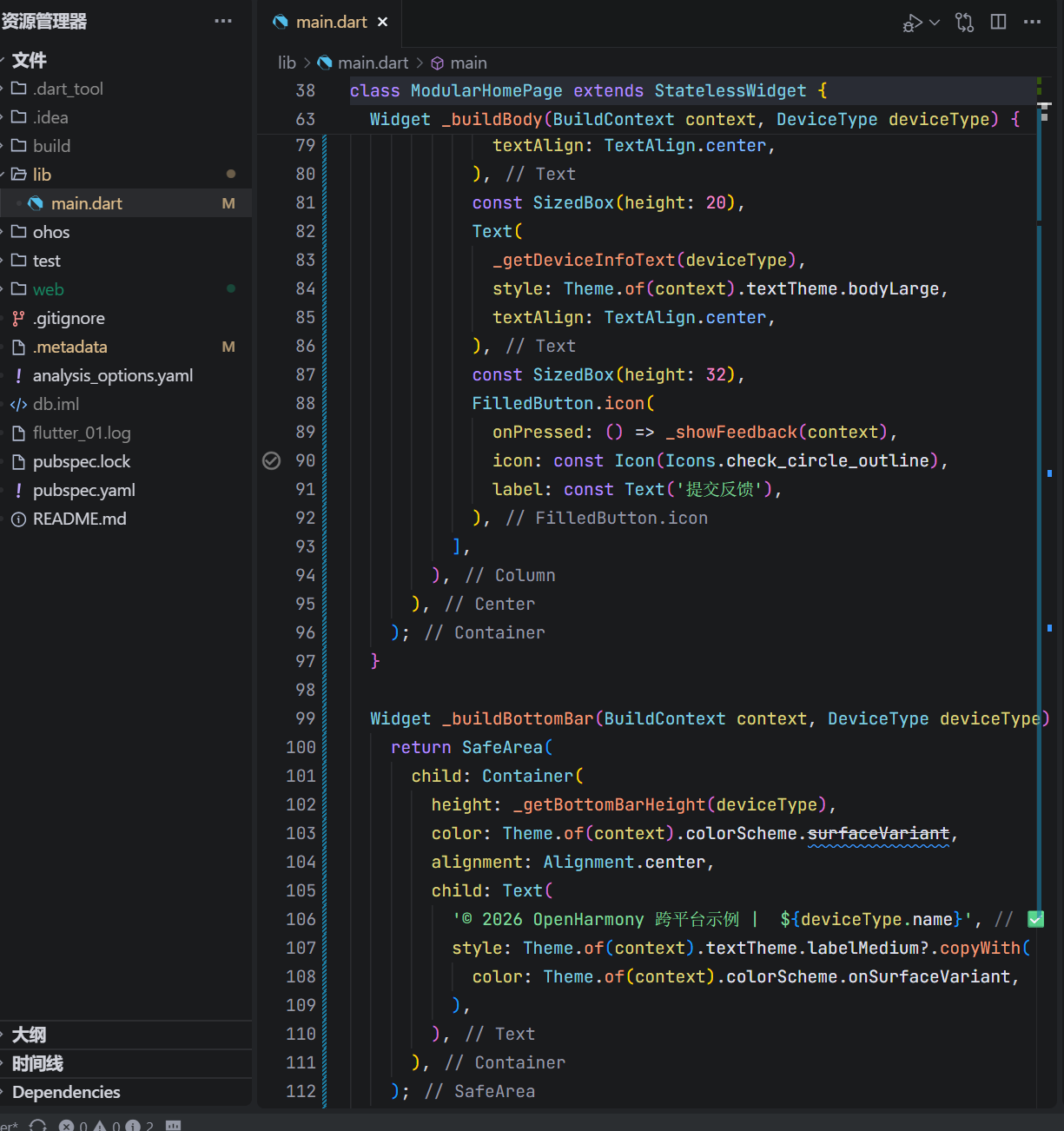Open the .metadata file
This screenshot has height=1131, width=1064.
[x=126, y=347]
